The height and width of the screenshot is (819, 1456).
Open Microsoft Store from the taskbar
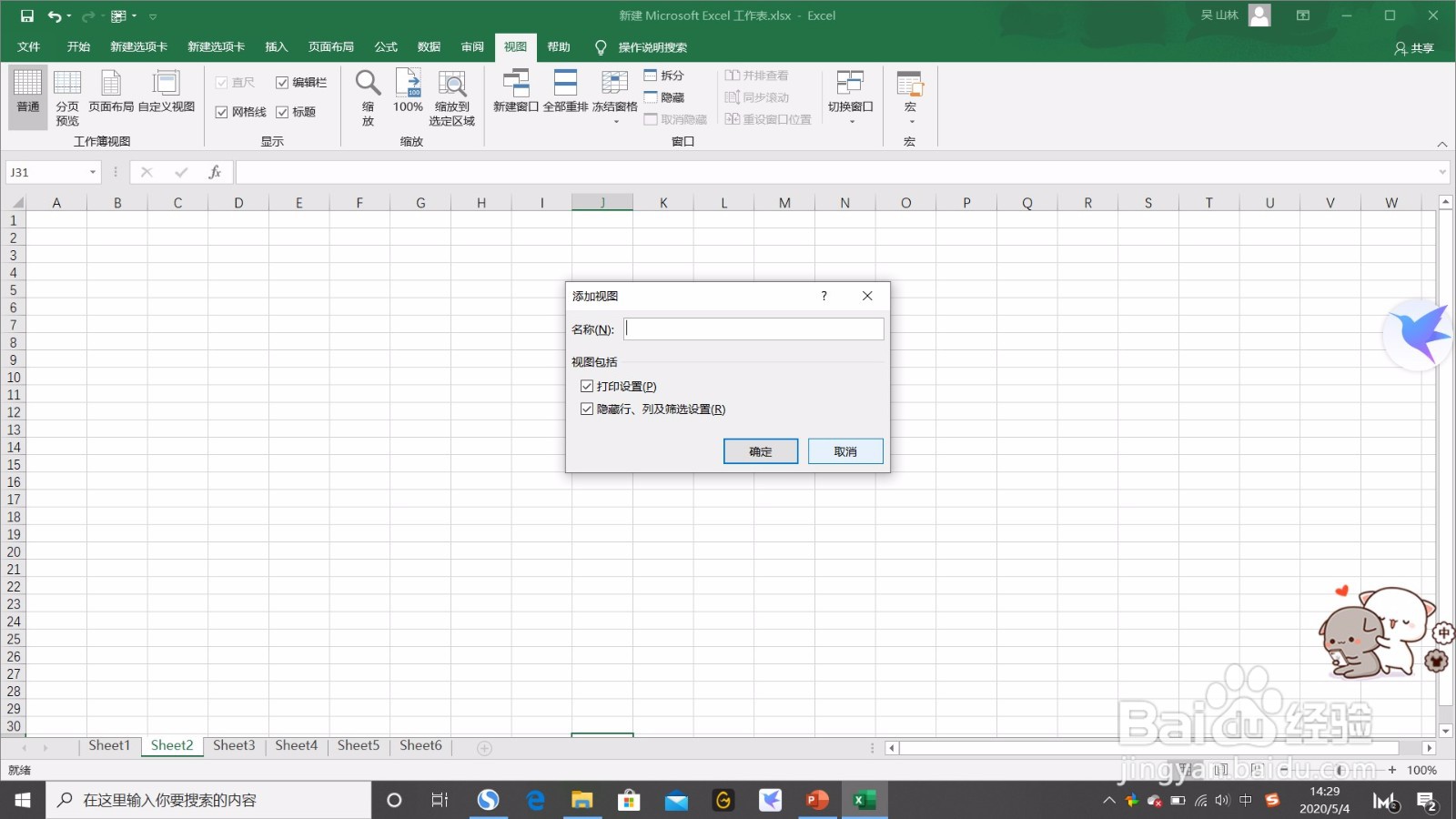[x=629, y=800]
